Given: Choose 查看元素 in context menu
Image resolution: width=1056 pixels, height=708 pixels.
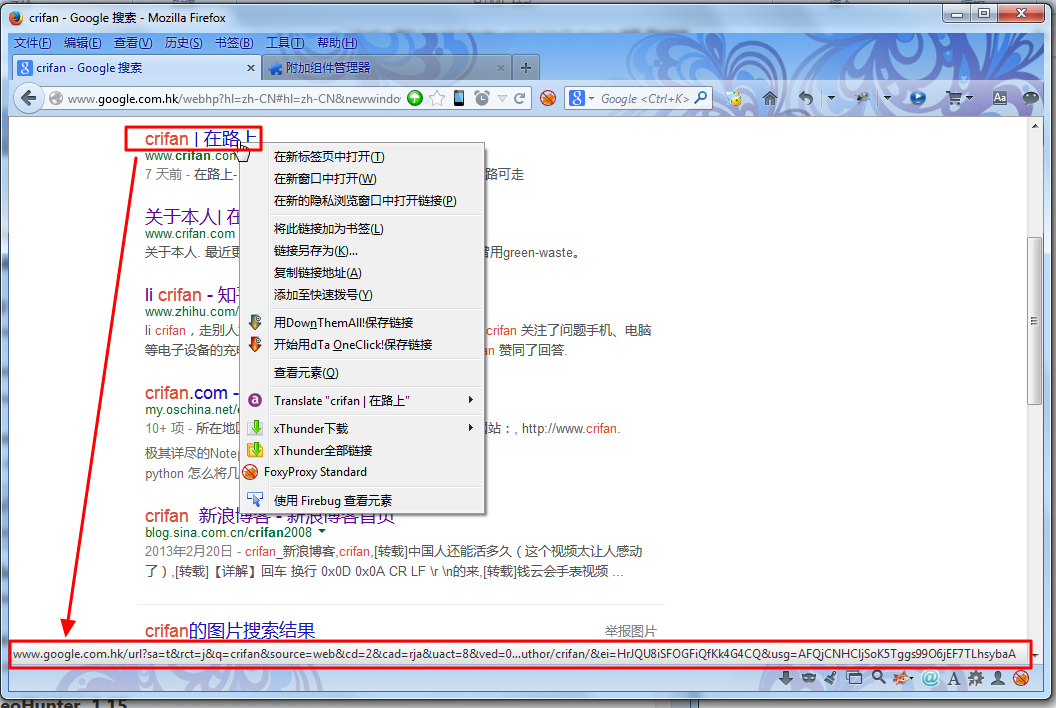Looking at the screenshot, I should point(362,373).
